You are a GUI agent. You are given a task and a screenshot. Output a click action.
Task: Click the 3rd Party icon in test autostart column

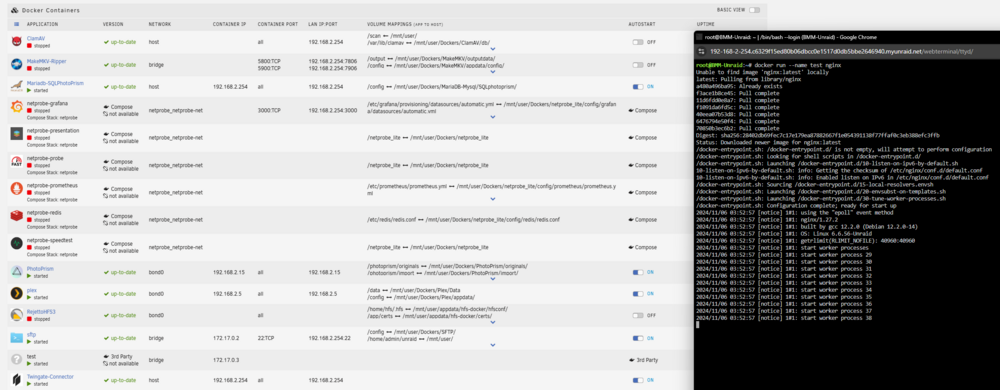click(x=631, y=360)
